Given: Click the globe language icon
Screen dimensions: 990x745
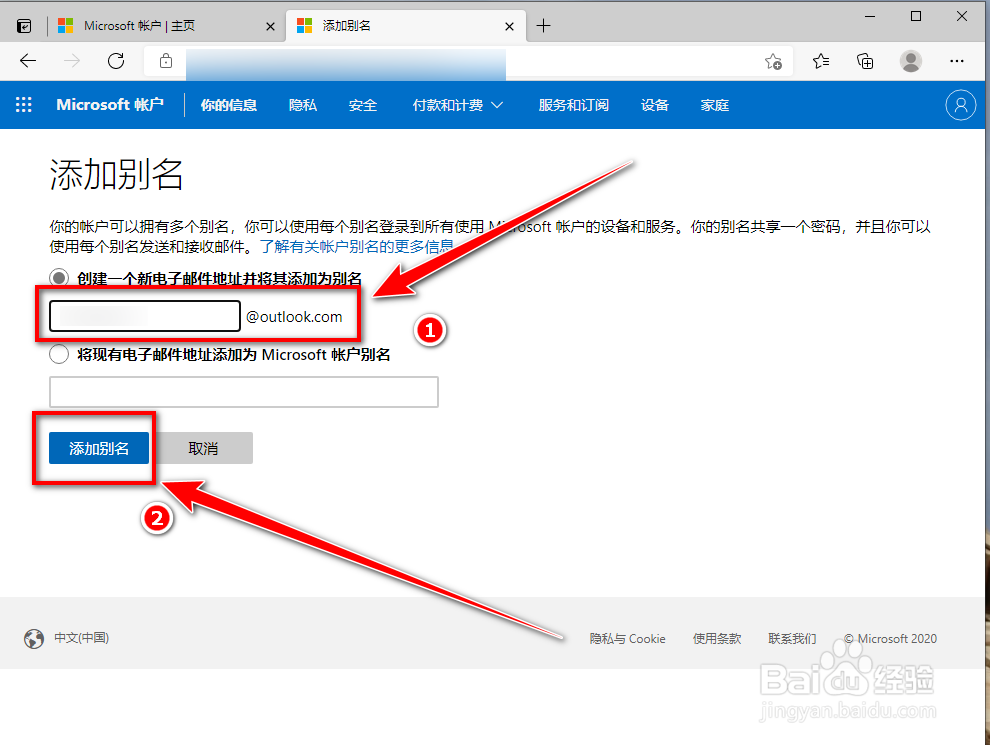Looking at the screenshot, I should coord(34,638).
